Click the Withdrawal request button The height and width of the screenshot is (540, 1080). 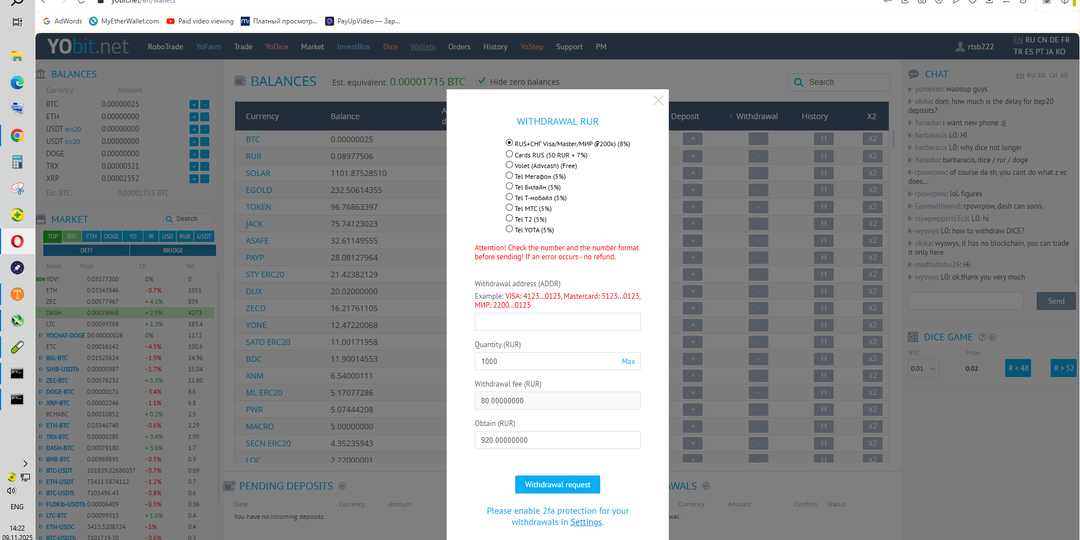tap(557, 484)
